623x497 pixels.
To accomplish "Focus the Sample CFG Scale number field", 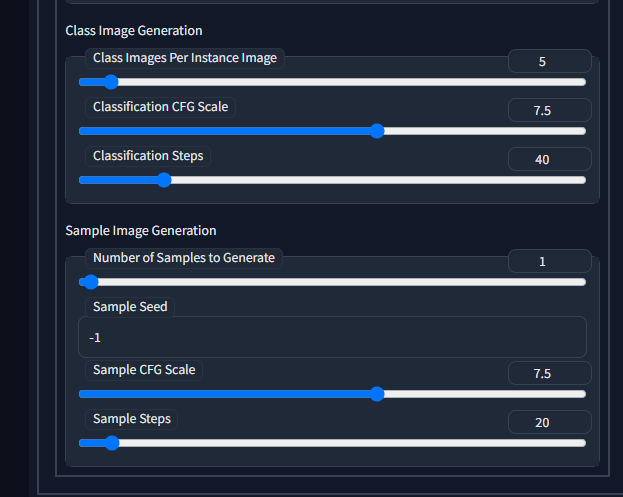I will tap(549, 373).
